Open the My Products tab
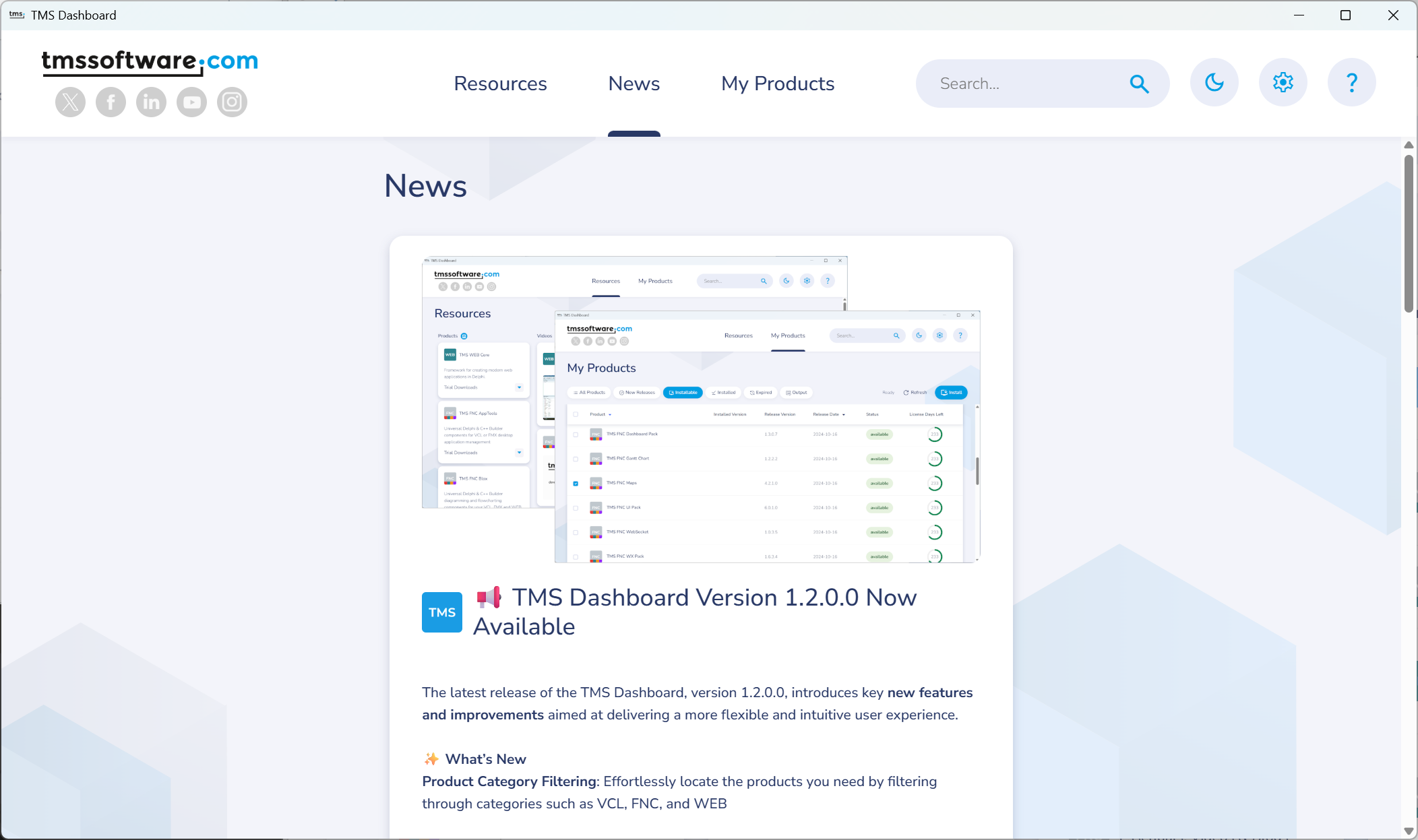Image resolution: width=1418 pixels, height=840 pixels. click(x=778, y=84)
